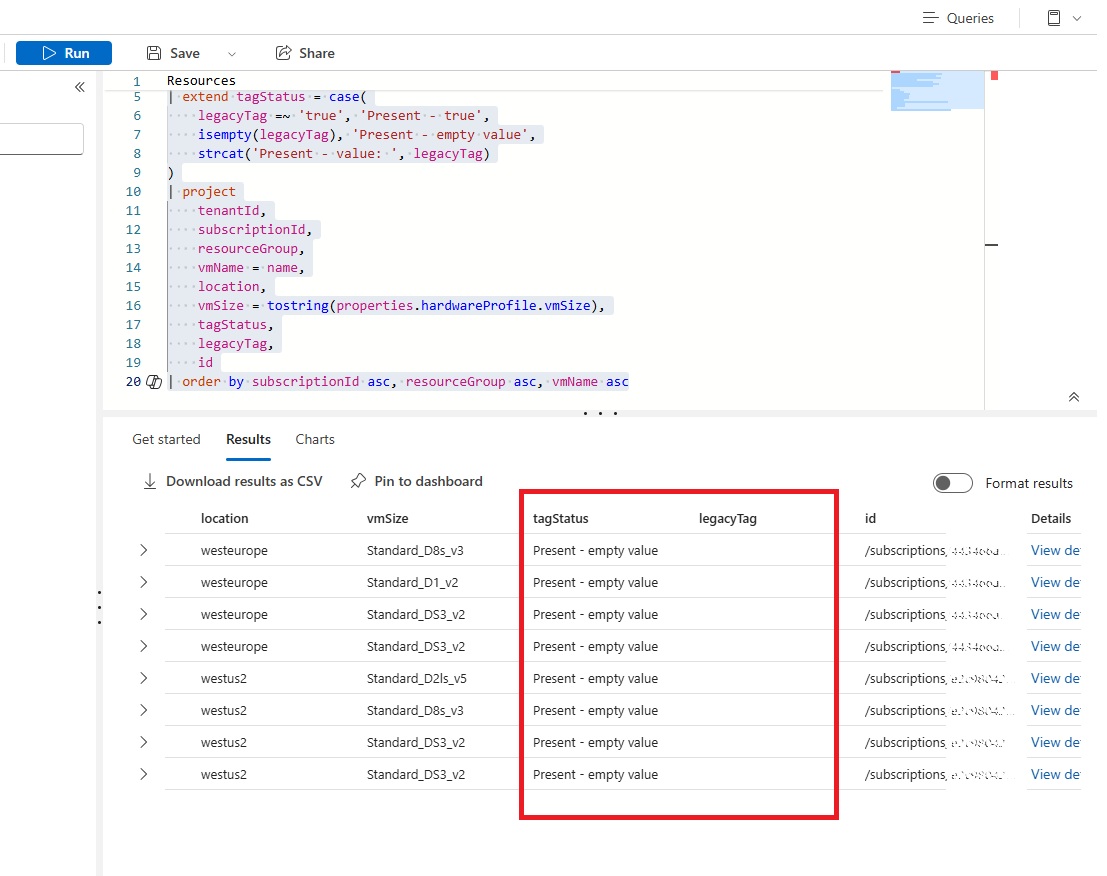Click legacyTag column header

coord(728,518)
